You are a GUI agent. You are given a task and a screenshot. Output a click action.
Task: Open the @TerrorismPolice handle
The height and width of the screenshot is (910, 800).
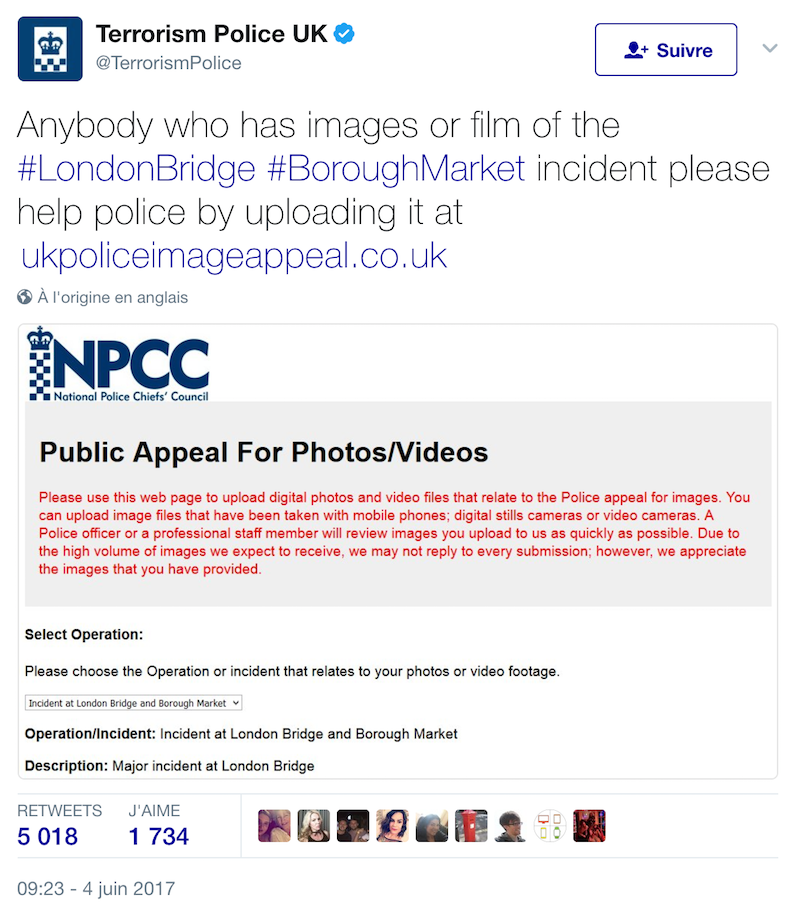[x=168, y=63]
